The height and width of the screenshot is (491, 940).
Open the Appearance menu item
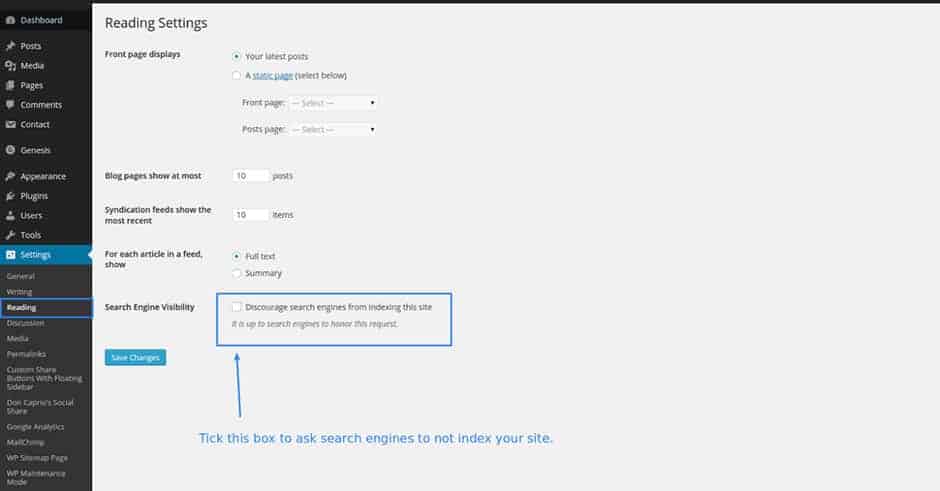point(46,177)
